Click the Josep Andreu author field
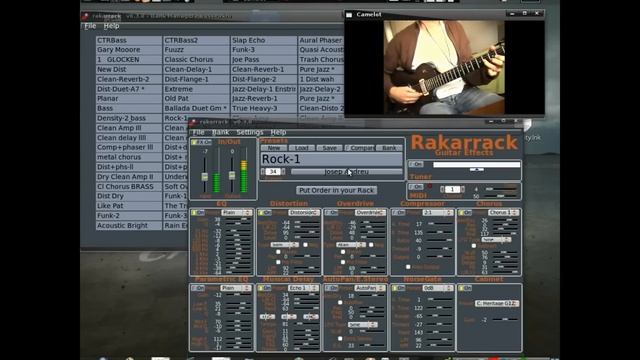 tap(347, 172)
